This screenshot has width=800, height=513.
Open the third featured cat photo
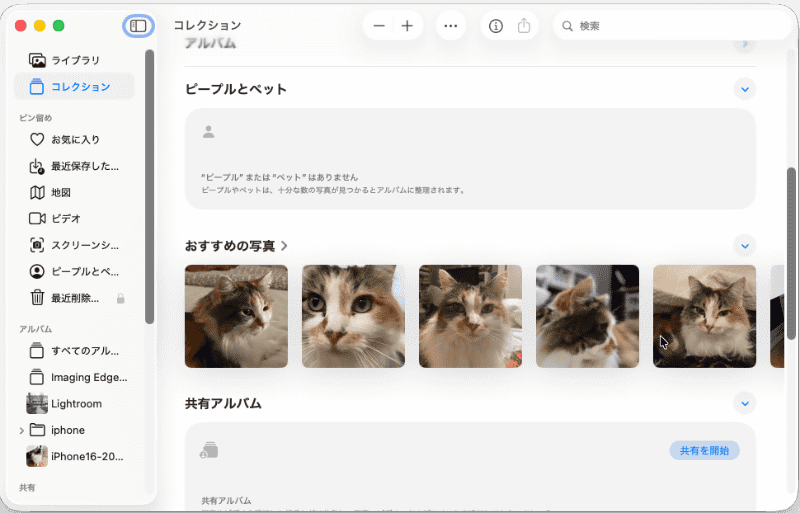[x=470, y=316]
